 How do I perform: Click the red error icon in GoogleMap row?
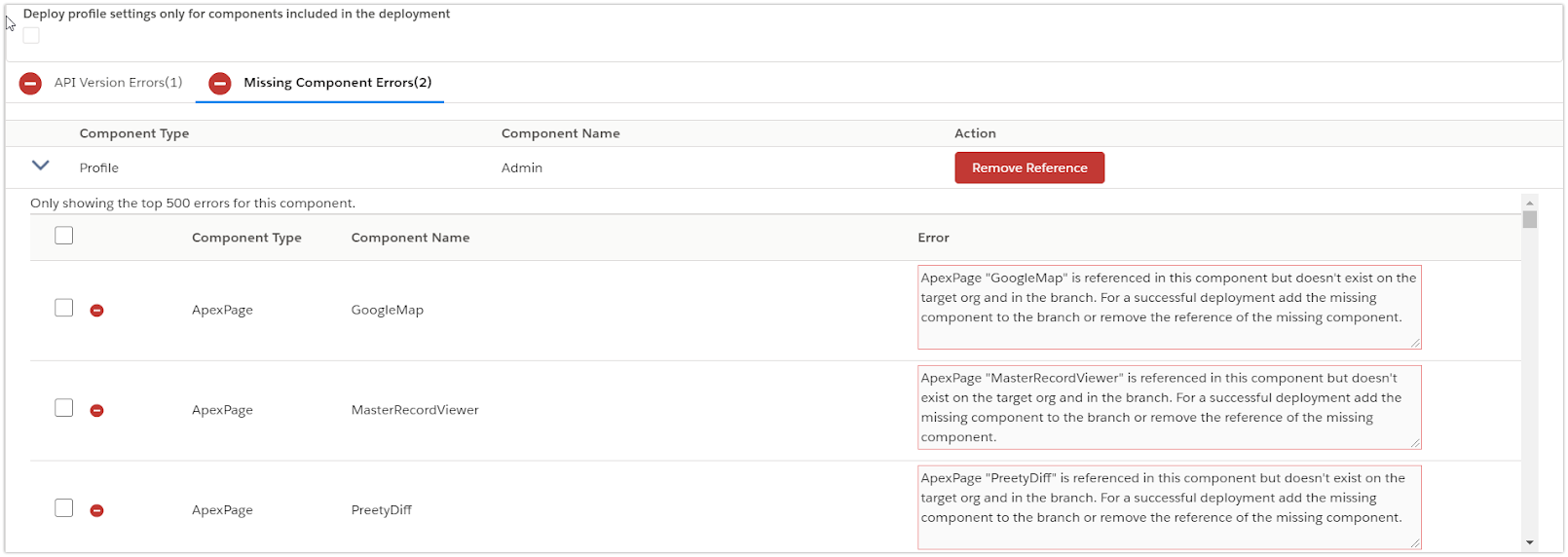[96, 311]
